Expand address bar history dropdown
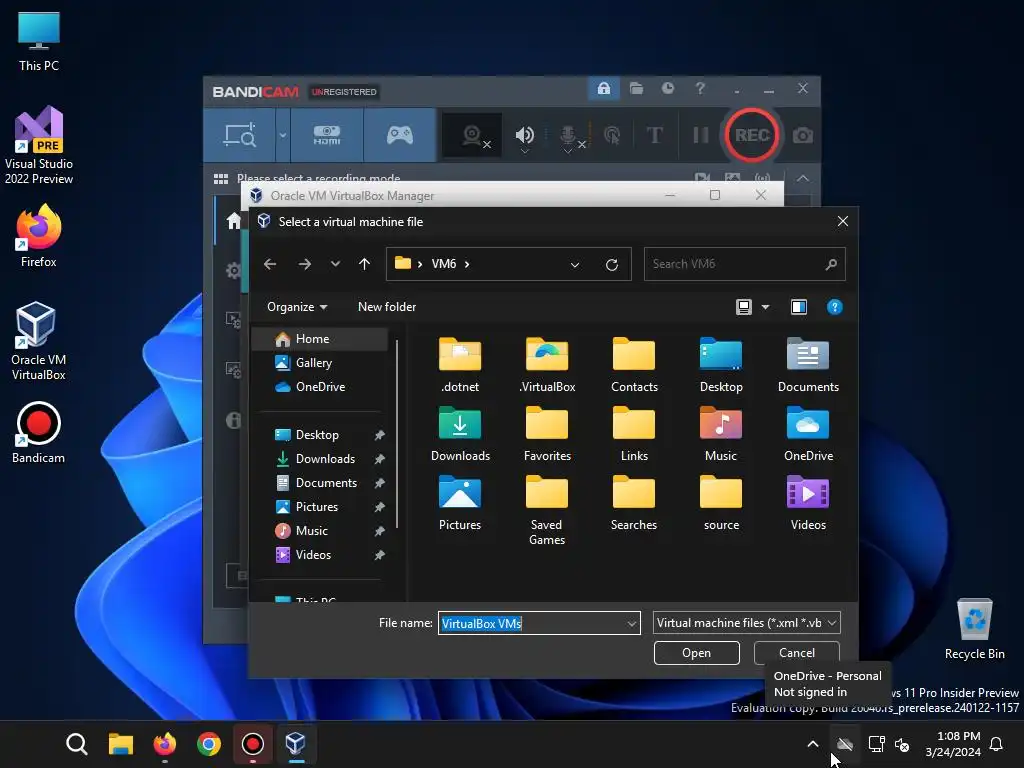The width and height of the screenshot is (1024, 768). tap(575, 264)
